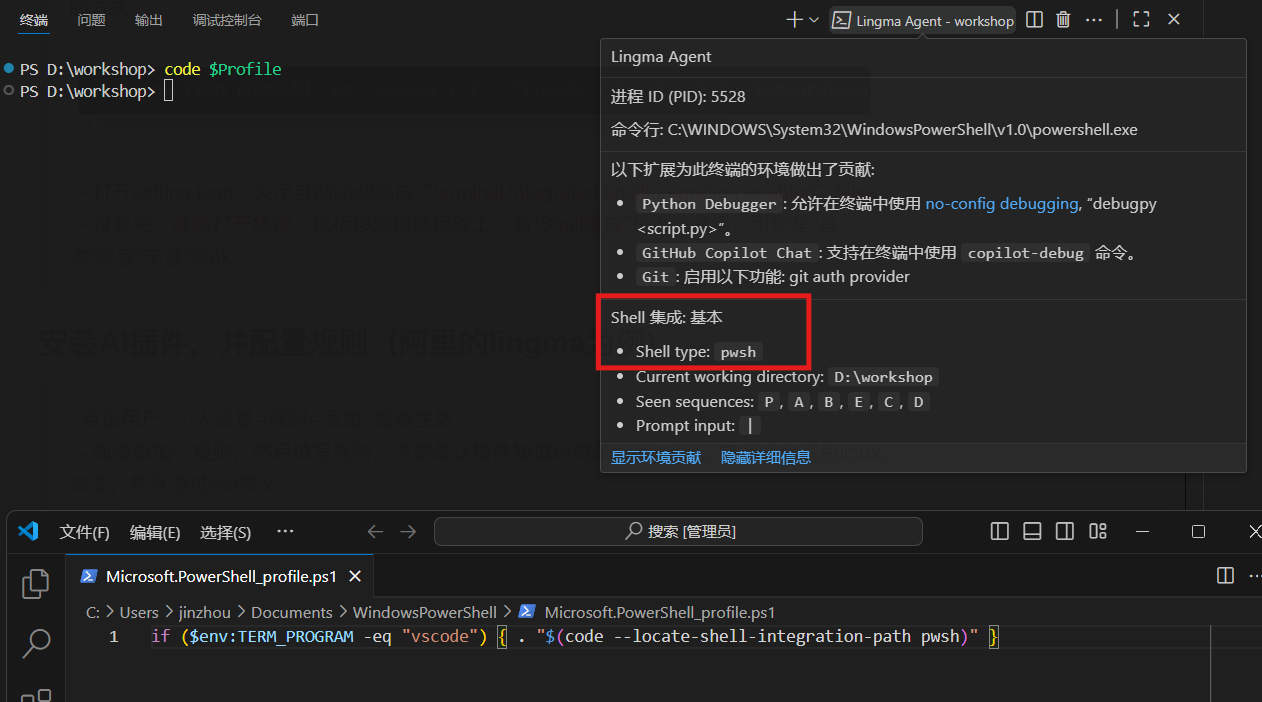Viewport: 1262px width, 702px height.
Task: Go forward with the right arrow
Action: [408, 531]
